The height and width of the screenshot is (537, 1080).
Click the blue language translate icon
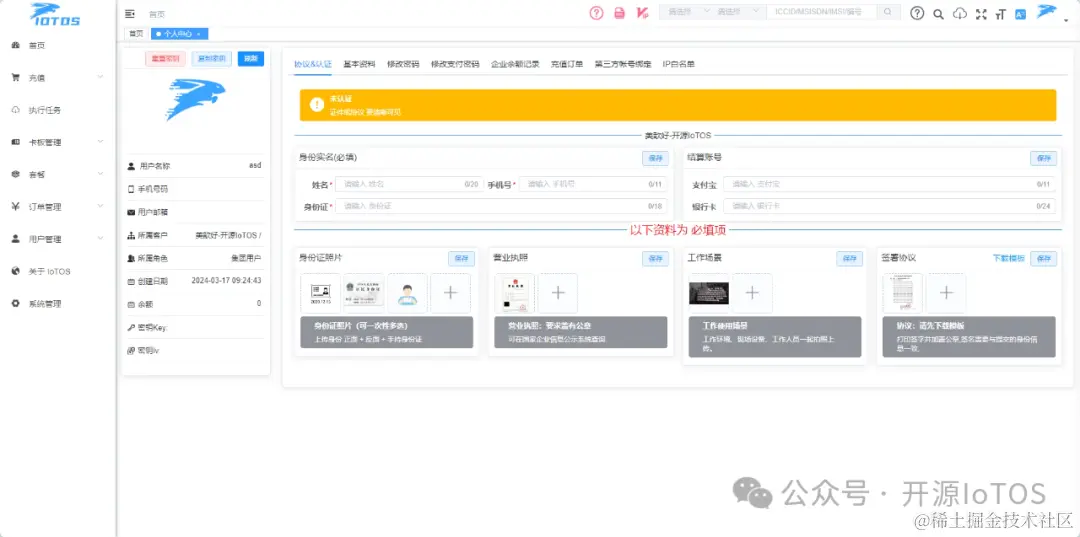click(x=1021, y=14)
